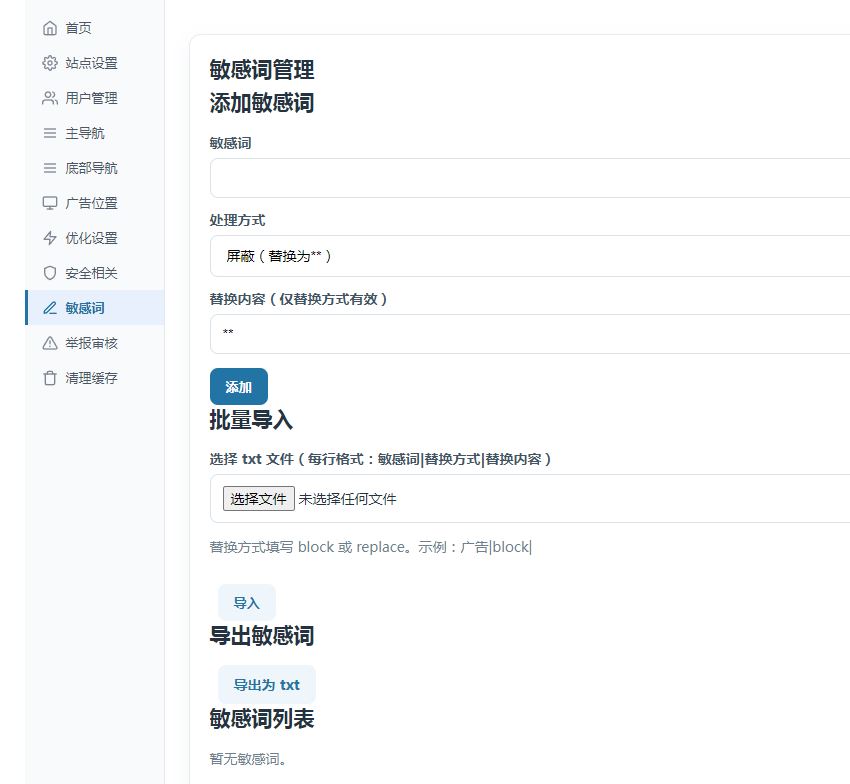Select 清理缓存 in sidebar
Screen dimensions: 850x784
[95, 378]
